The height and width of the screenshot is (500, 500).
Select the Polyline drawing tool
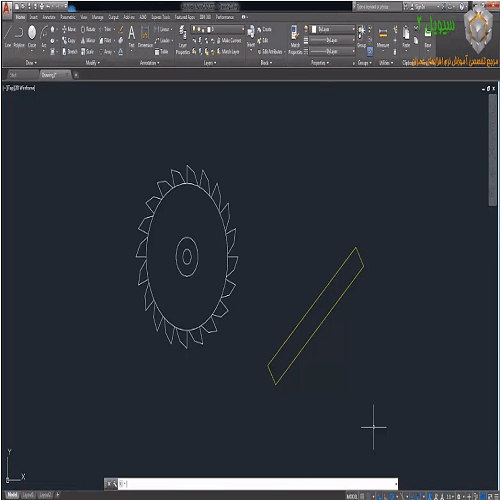point(19,37)
